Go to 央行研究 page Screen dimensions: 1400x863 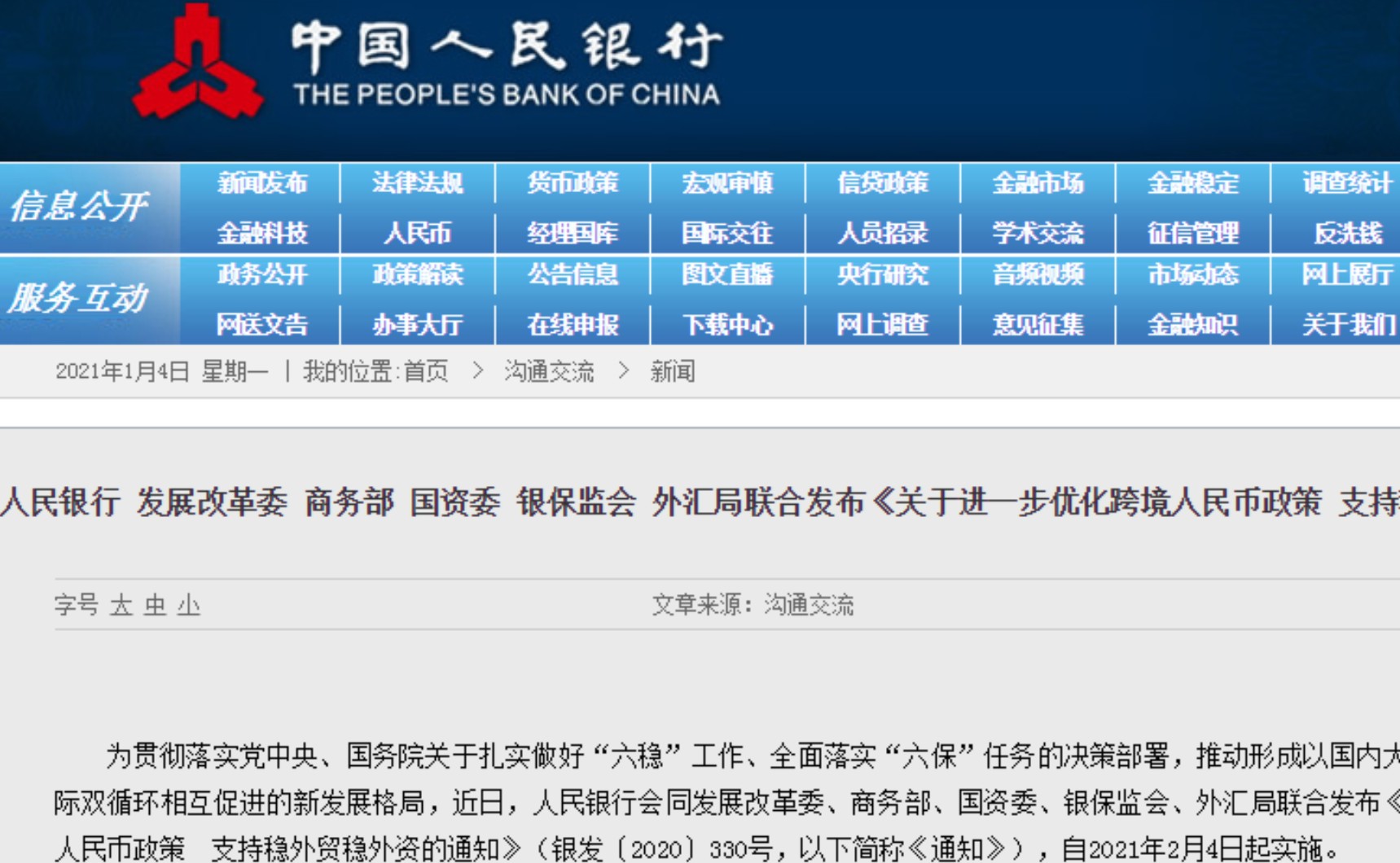coord(883,274)
